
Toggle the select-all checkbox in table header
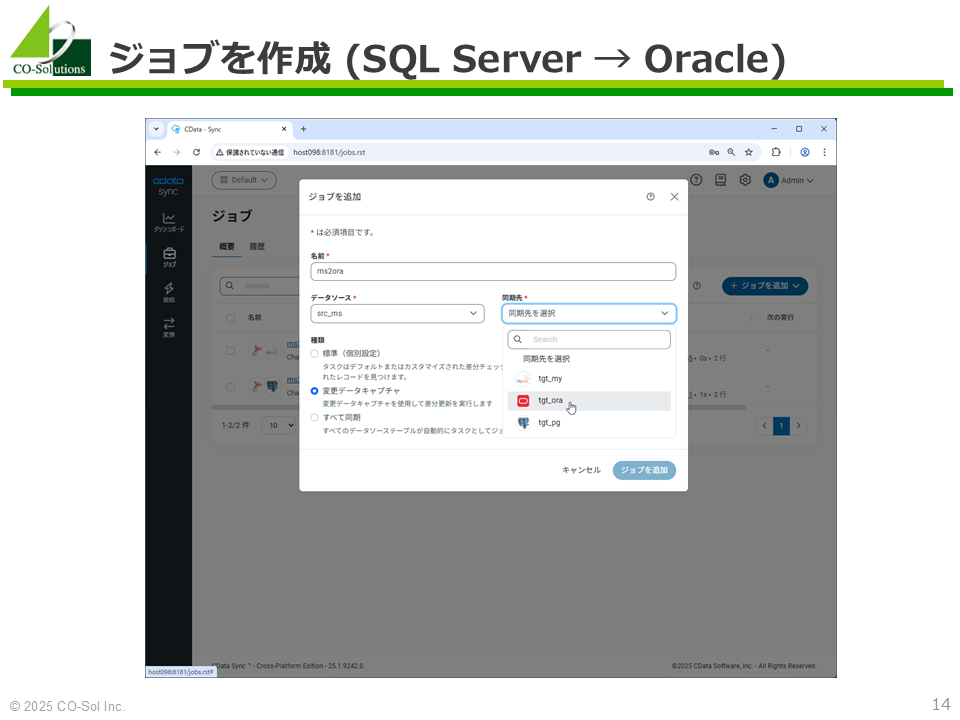pyautogui.click(x=231, y=318)
